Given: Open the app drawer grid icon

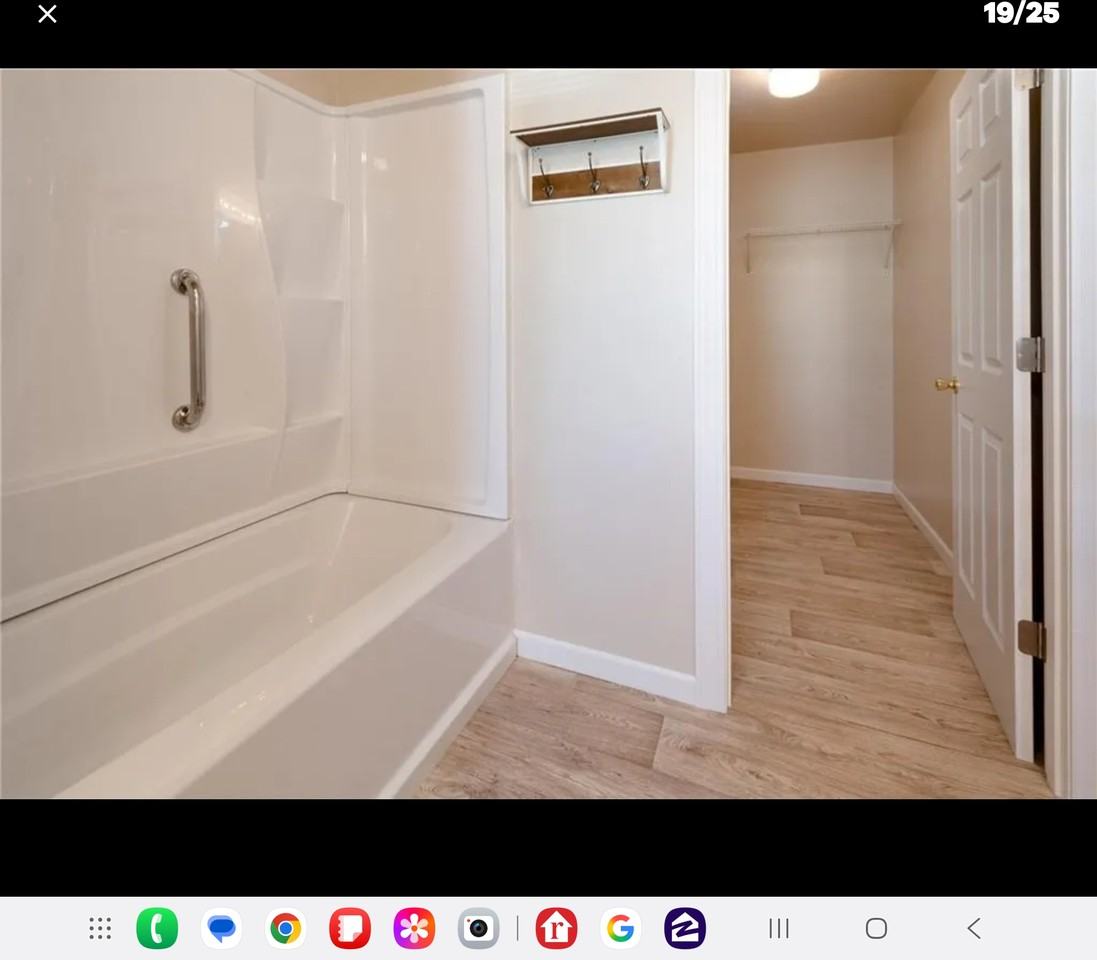Looking at the screenshot, I should [x=100, y=929].
